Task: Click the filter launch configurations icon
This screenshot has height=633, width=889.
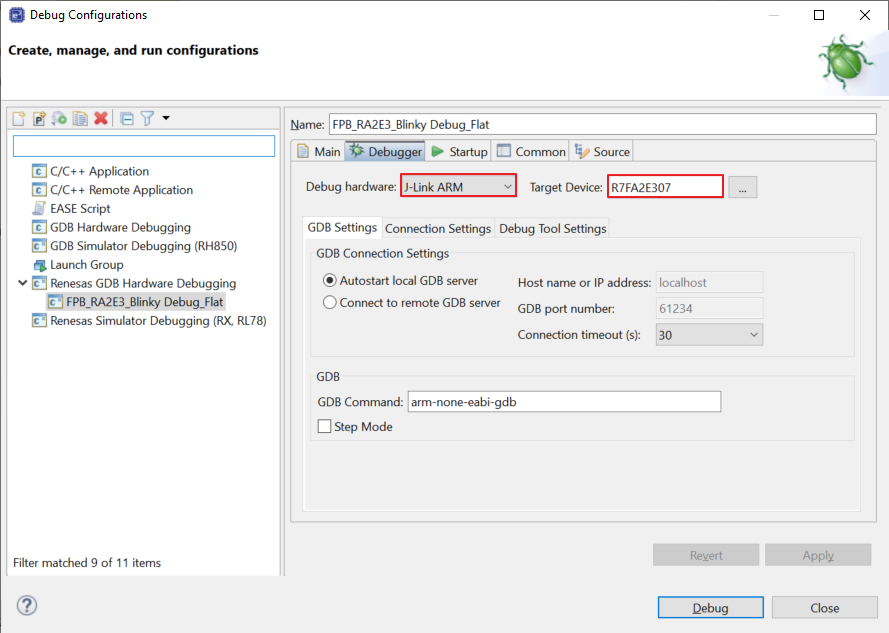Action: 147,118
